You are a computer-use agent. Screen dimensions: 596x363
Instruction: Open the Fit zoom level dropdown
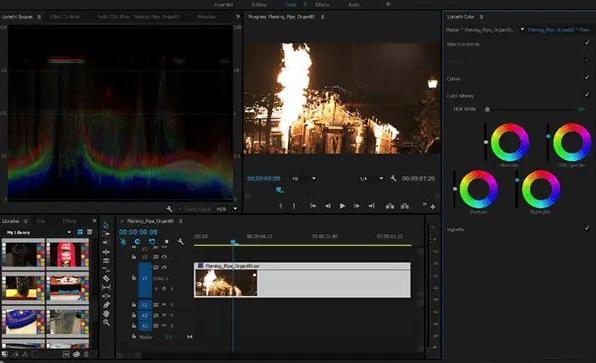click(314, 178)
